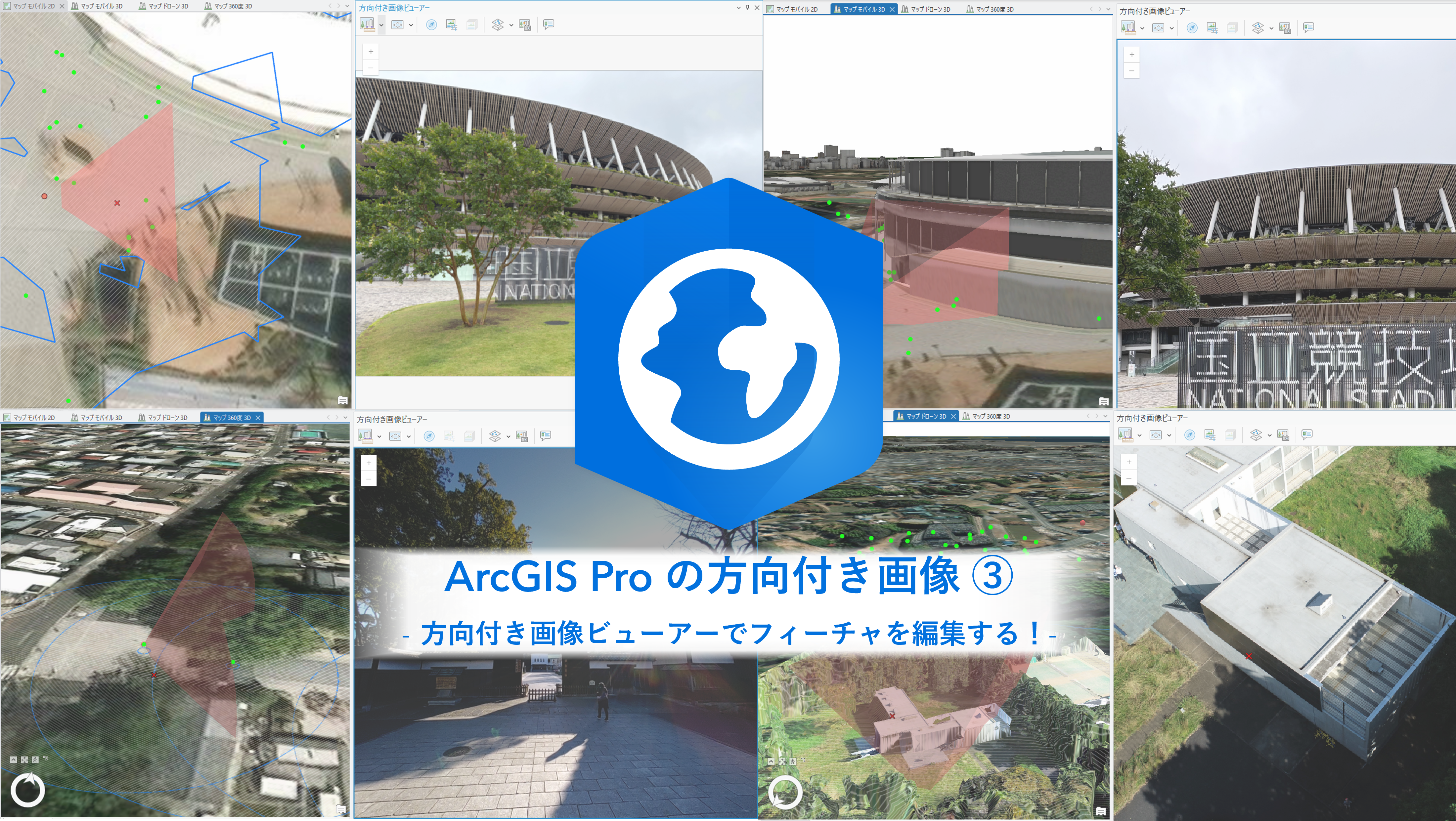Open measure tool dropdown in the pinned viewer
The height and width of the screenshot is (821, 1456).
point(381,25)
